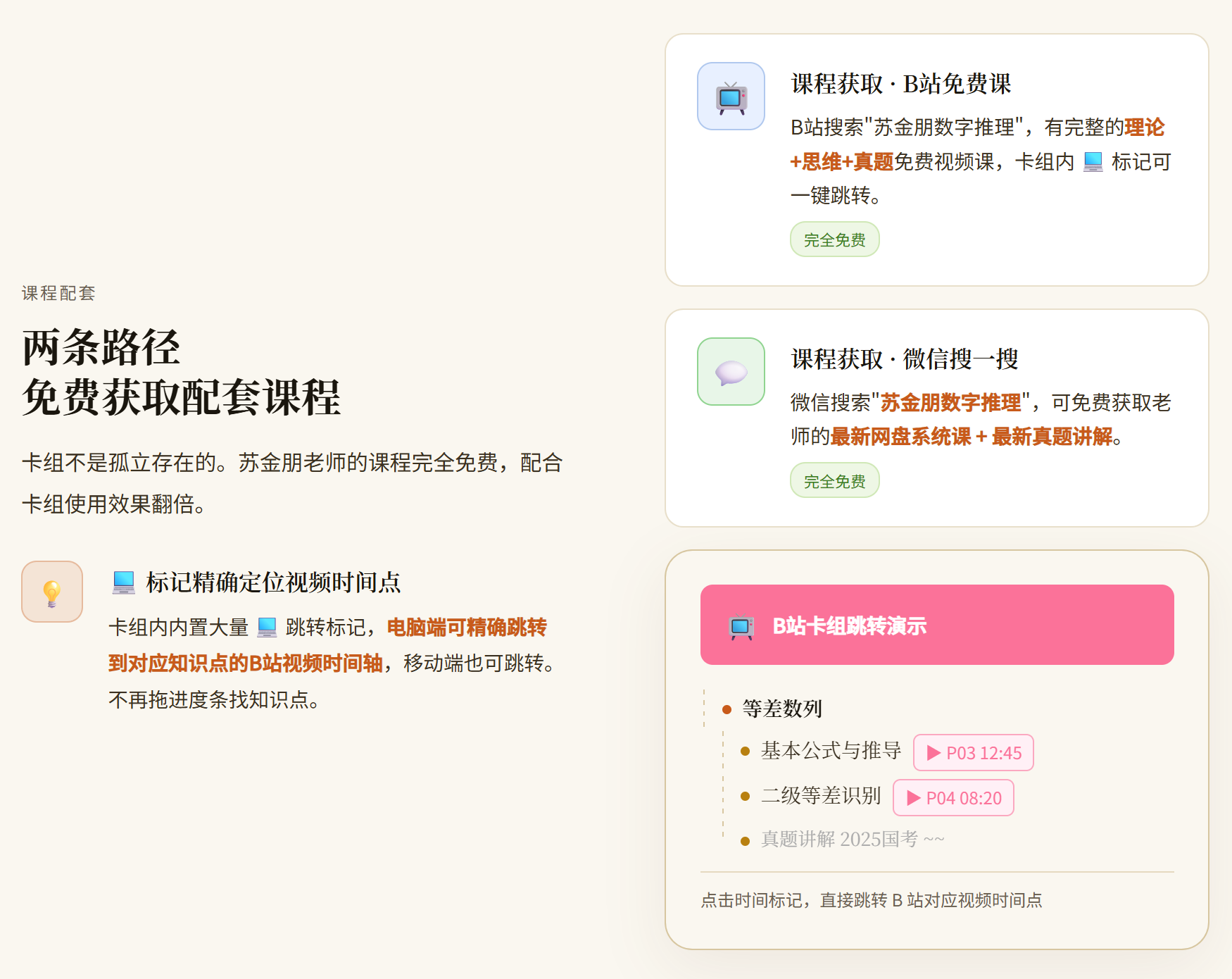Click the speech bubble icon in 微信搜一搜 card
This screenshot has width=1232, height=979.
(731, 372)
